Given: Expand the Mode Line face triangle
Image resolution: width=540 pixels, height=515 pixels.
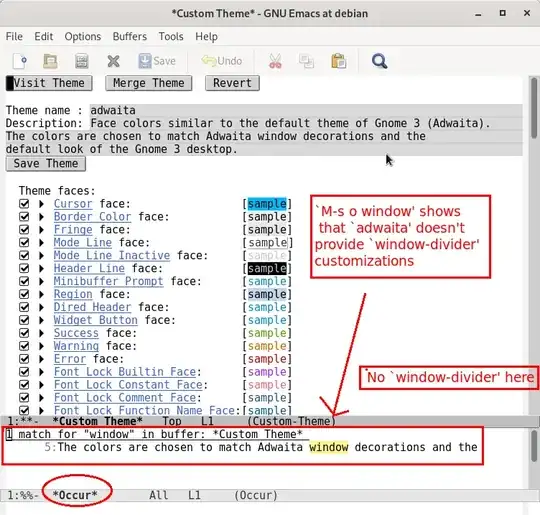Looking at the screenshot, I should [41, 243].
